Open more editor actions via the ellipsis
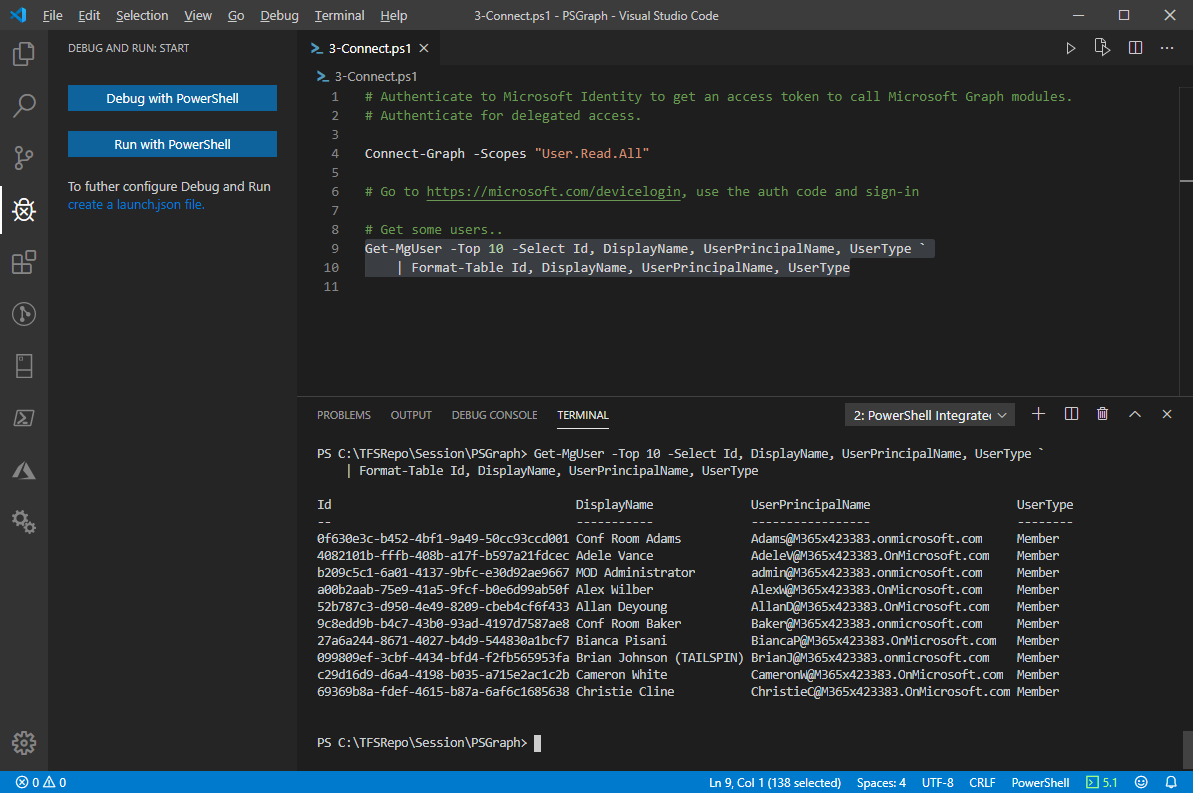The image size is (1193, 793). (x=1167, y=47)
